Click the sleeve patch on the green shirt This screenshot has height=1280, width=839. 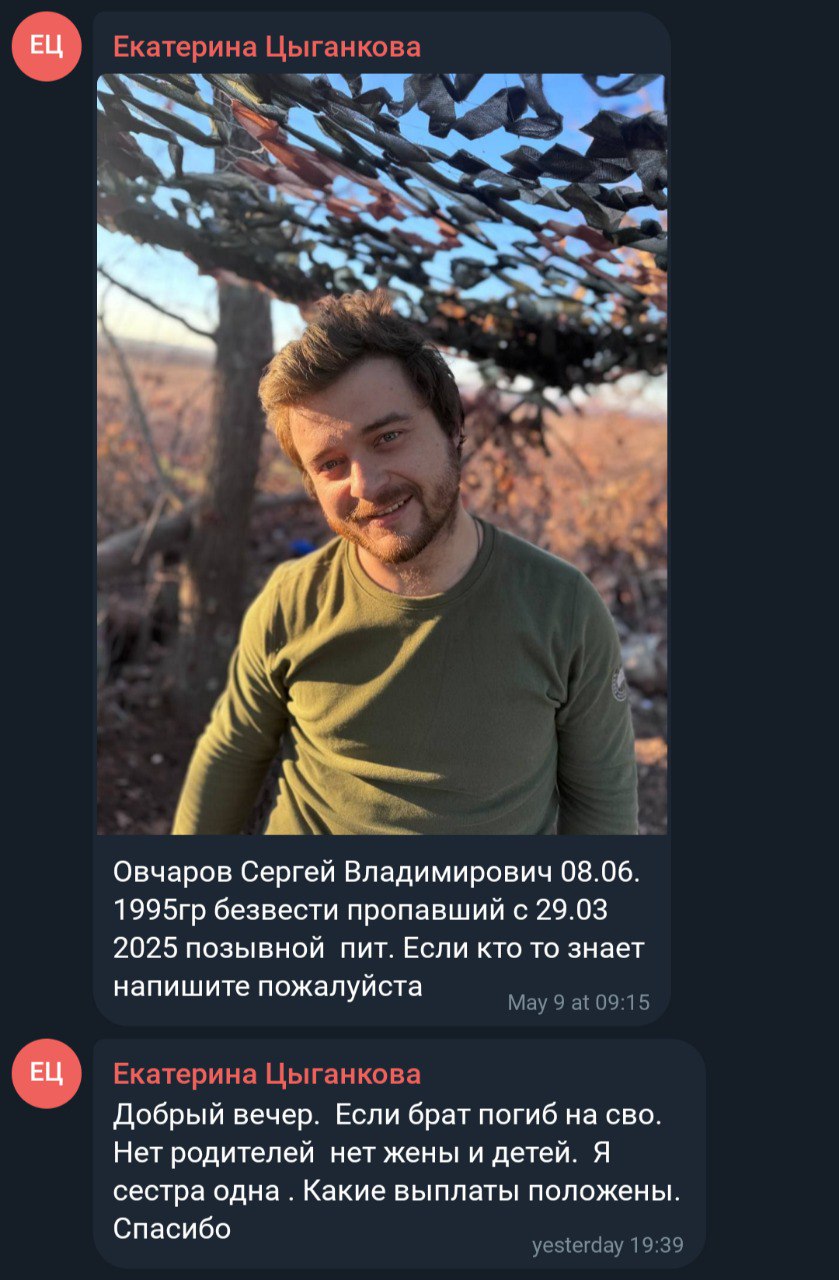point(620,685)
